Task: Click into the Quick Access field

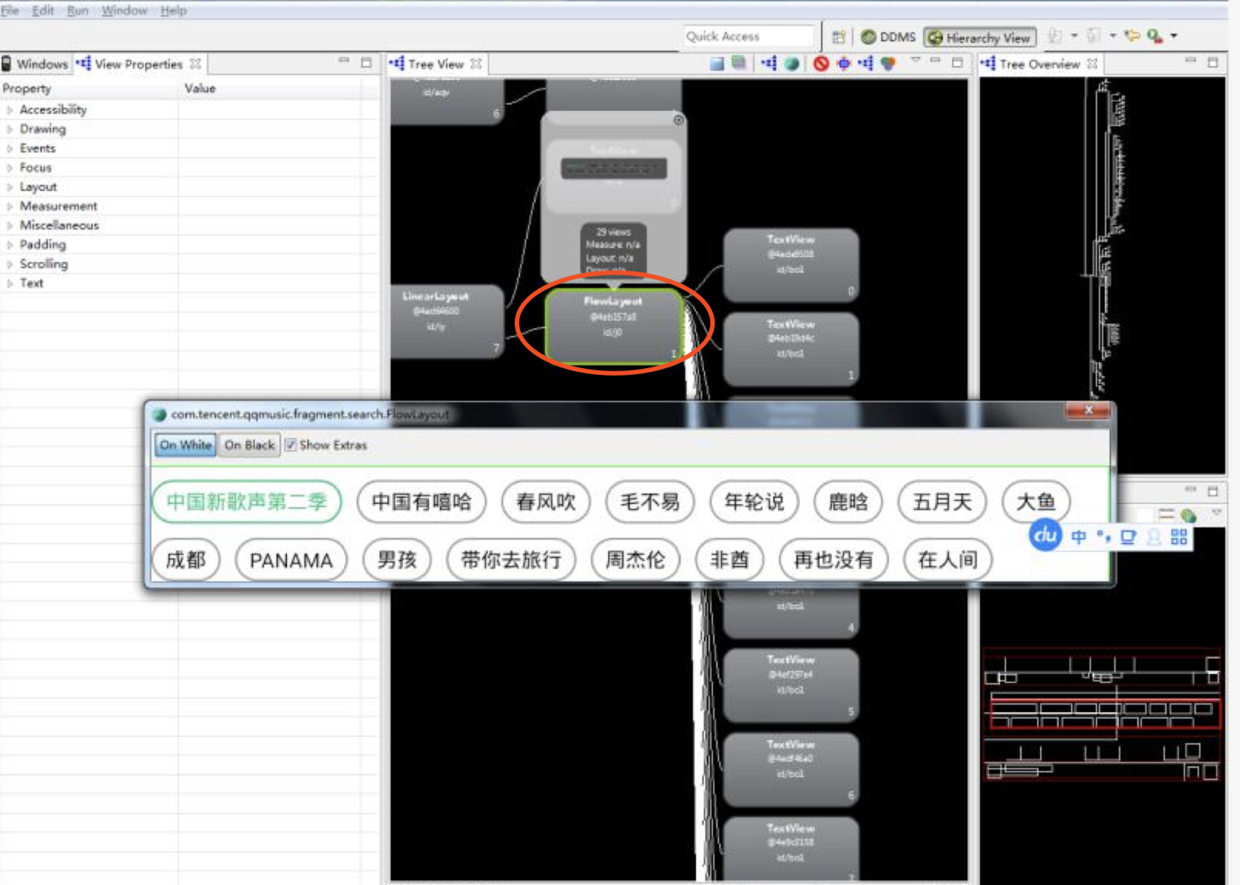Action: [749, 36]
